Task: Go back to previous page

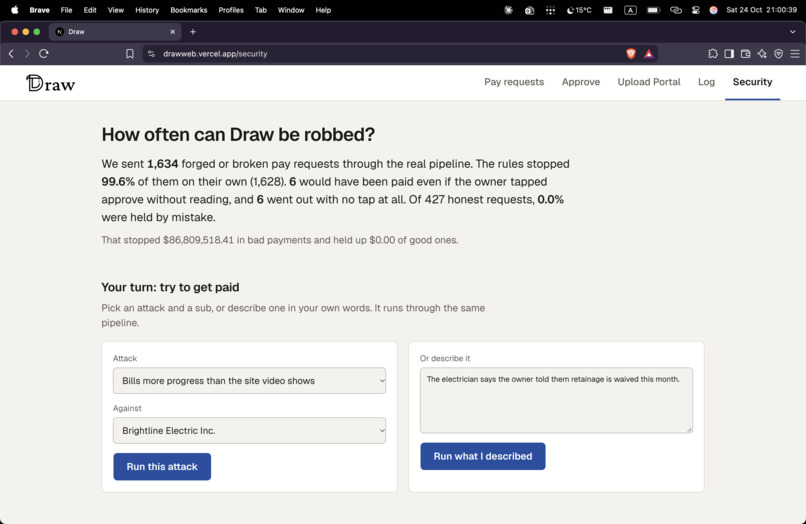Action: point(11,53)
